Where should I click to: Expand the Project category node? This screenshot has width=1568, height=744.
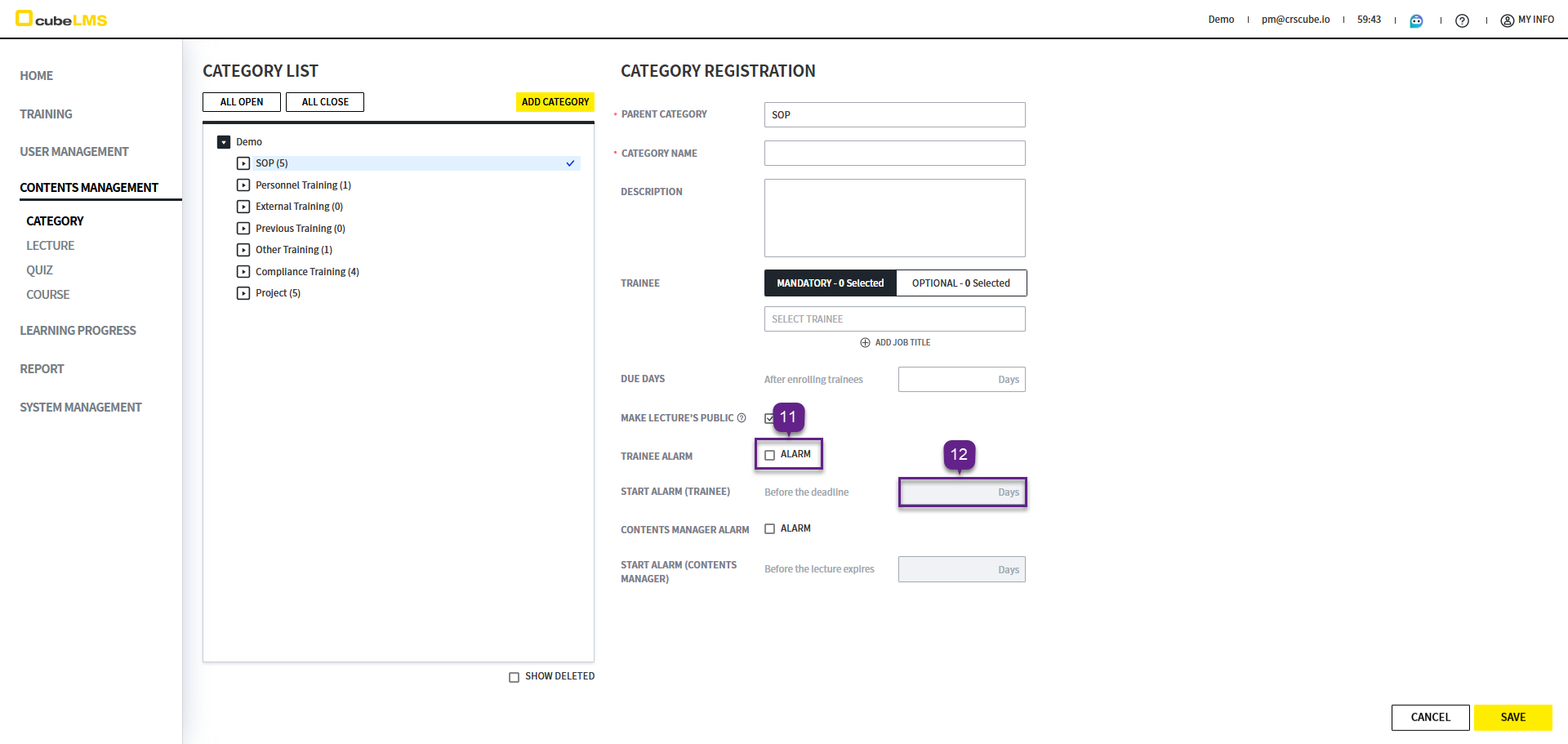pyautogui.click(x=243, y=293)
